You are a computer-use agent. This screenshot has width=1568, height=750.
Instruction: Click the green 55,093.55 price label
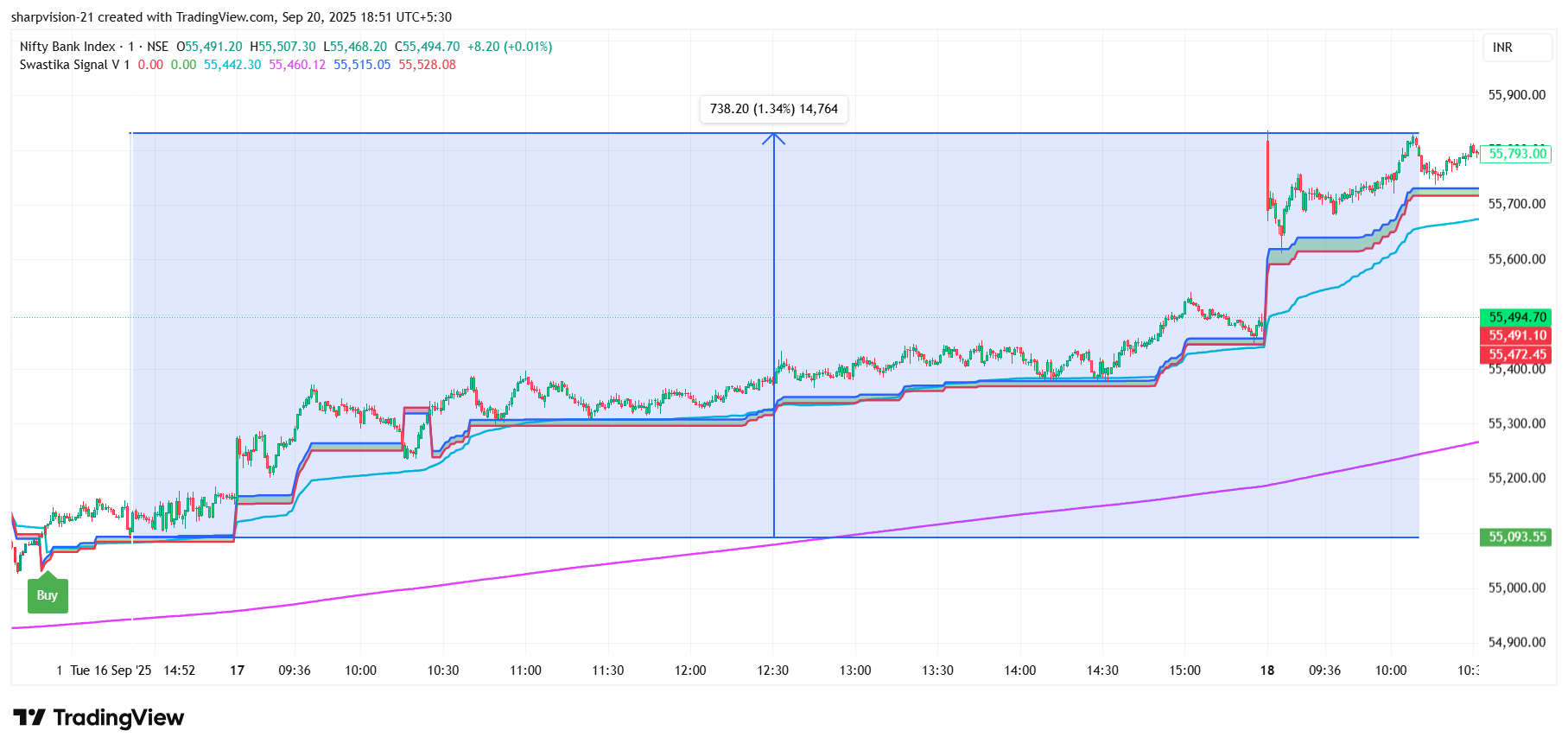click(1517, 537)
